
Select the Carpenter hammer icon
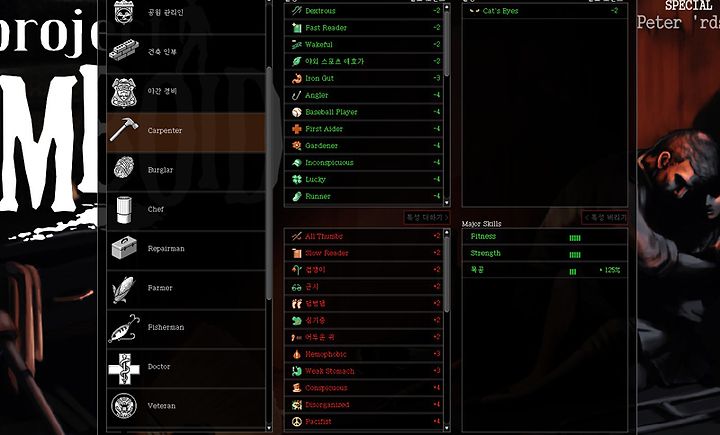[124, 130]
